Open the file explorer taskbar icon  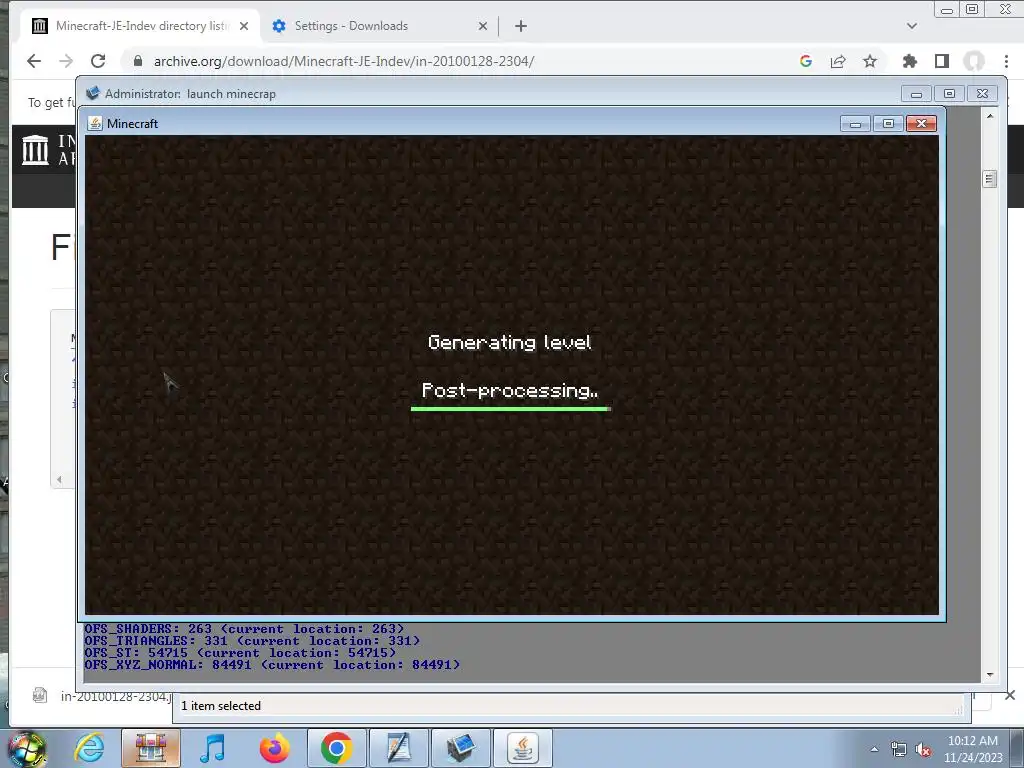pyautogui.click(x=151, y=748)
